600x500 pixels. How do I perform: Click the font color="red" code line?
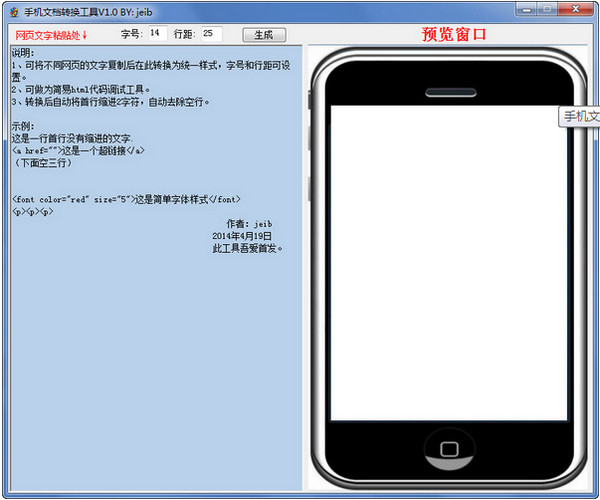point(126,199)
